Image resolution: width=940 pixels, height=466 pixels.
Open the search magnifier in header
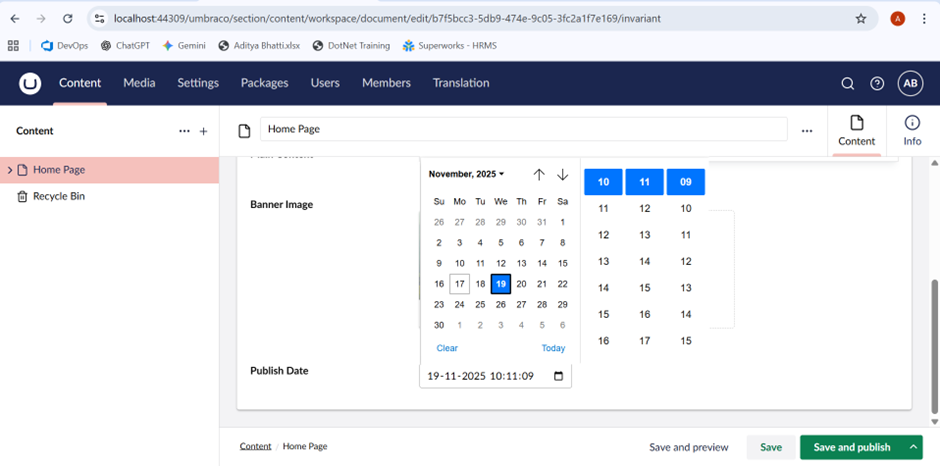coord(847,84)
